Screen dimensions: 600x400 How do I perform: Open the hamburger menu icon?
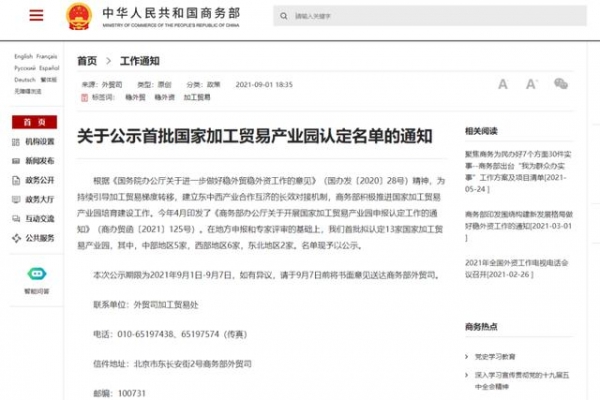36,17
